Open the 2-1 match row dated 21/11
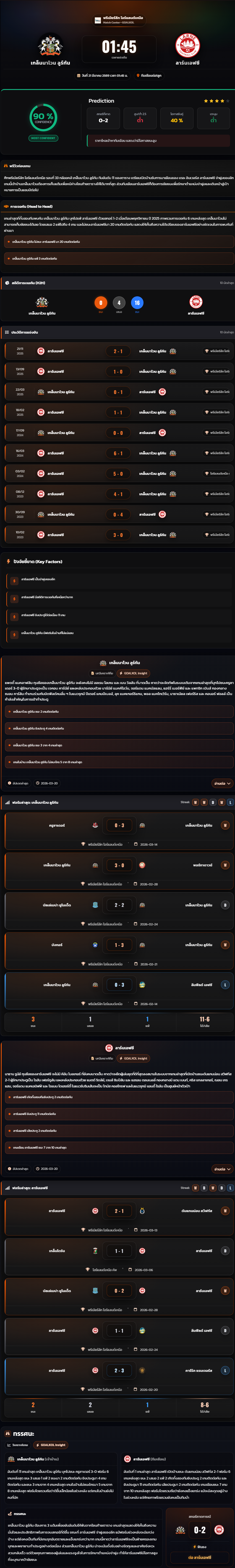This screenshot has height=1568, width=235. pyautogui.click(x=117, y=351)
